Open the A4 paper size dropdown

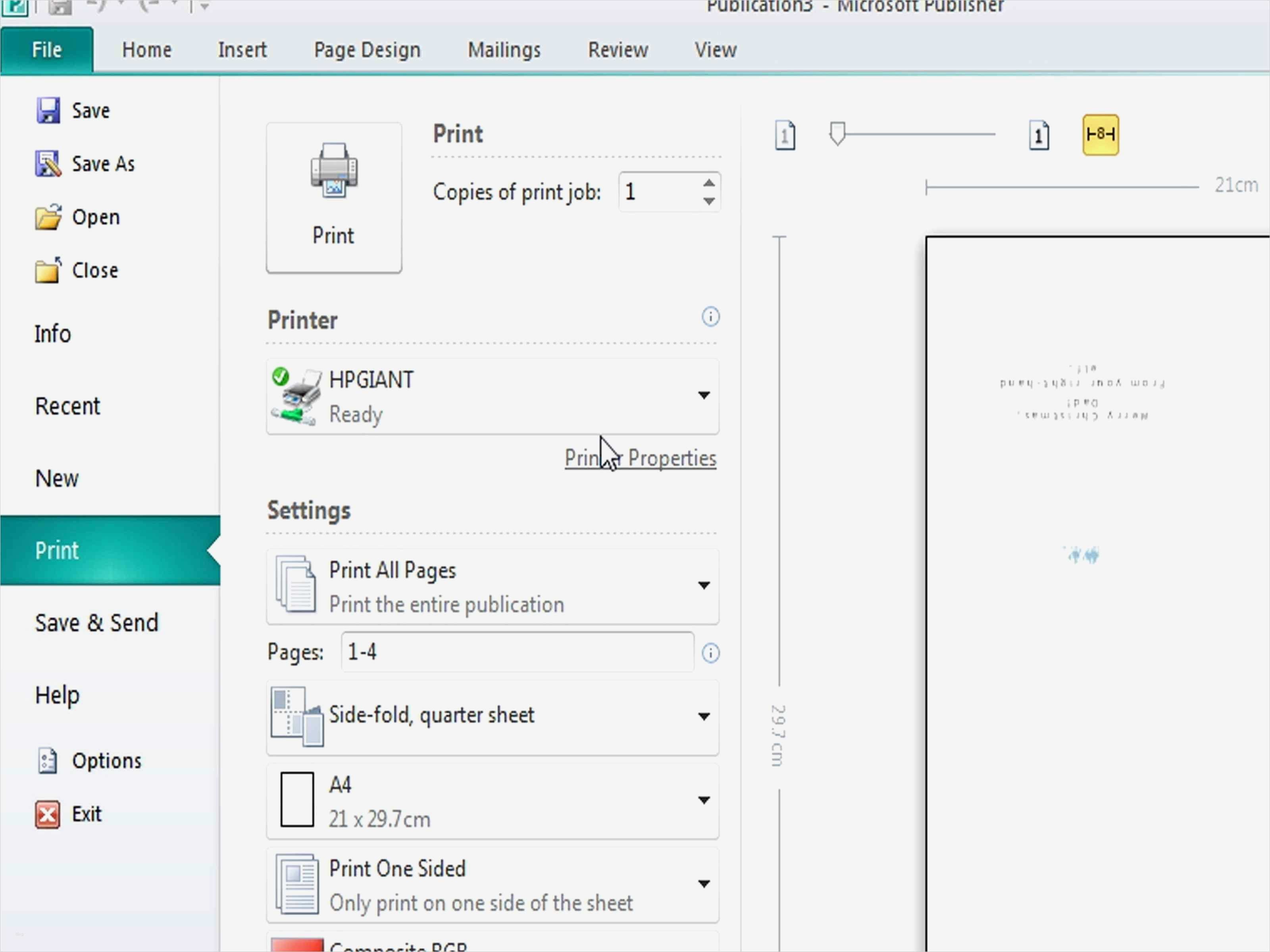tap(703, 800)
